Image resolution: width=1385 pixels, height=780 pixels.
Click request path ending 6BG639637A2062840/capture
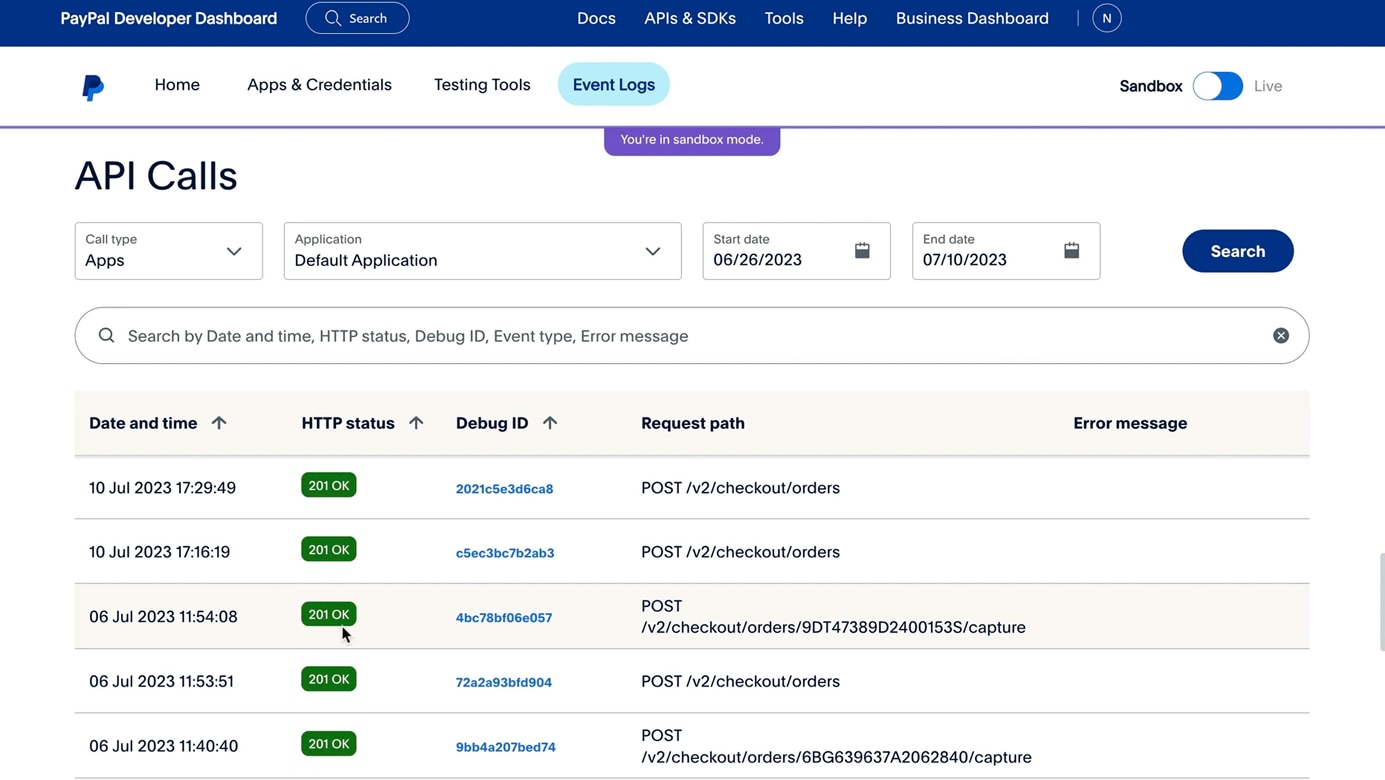tap(836, 746)
